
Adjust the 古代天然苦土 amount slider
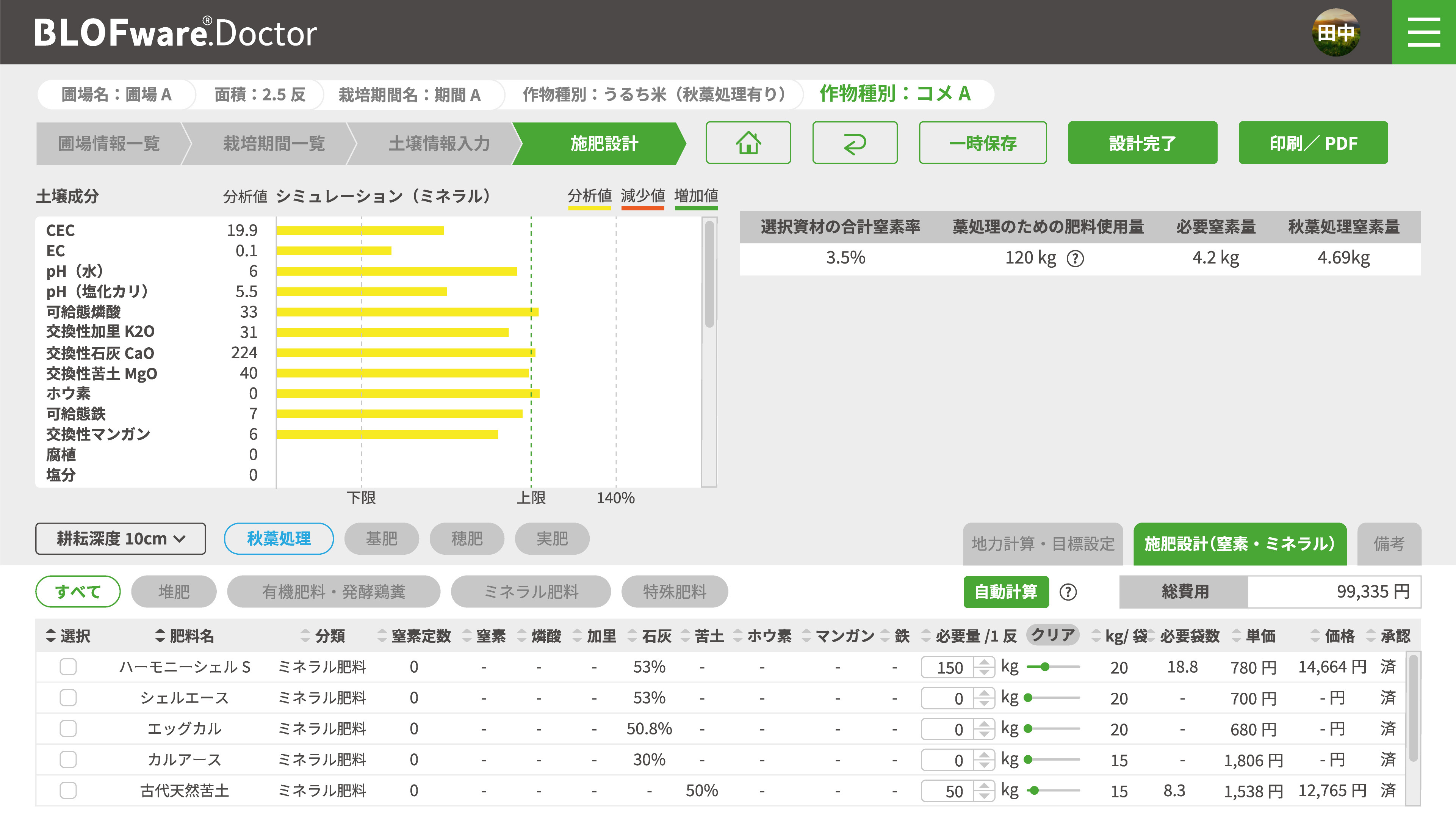point(1034,791)
